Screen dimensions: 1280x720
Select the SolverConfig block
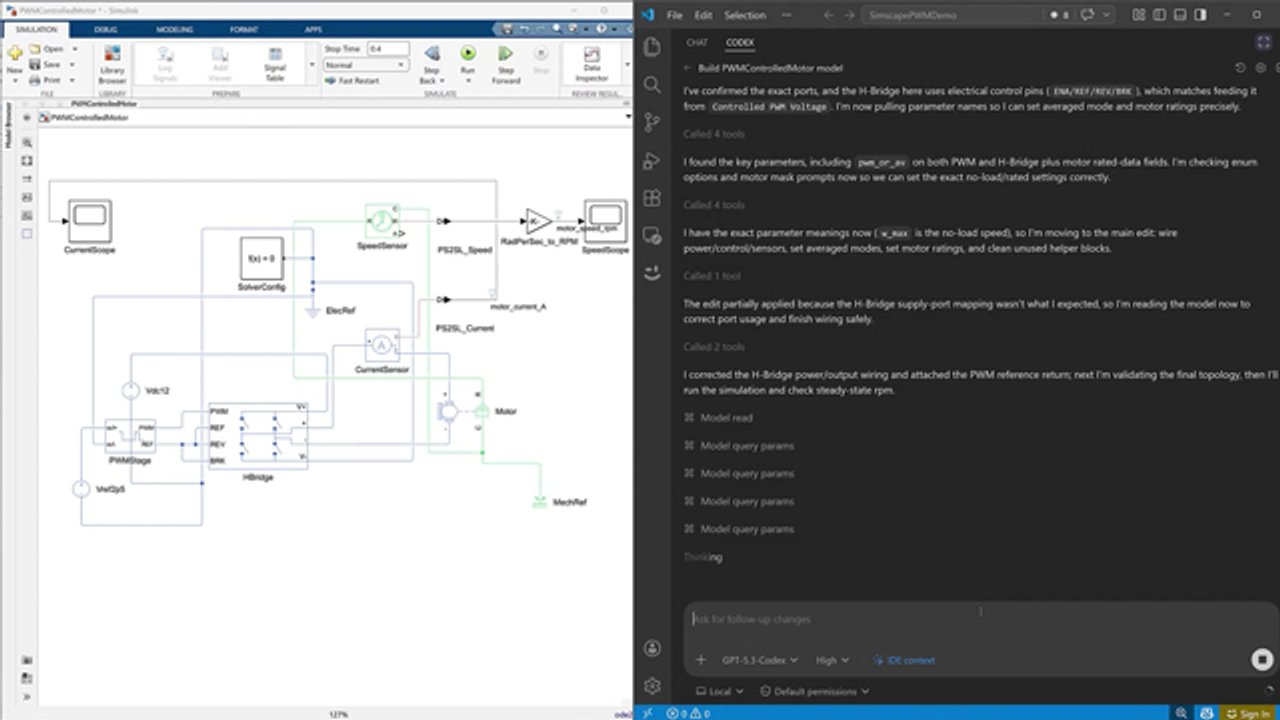[x=264, y=258]
